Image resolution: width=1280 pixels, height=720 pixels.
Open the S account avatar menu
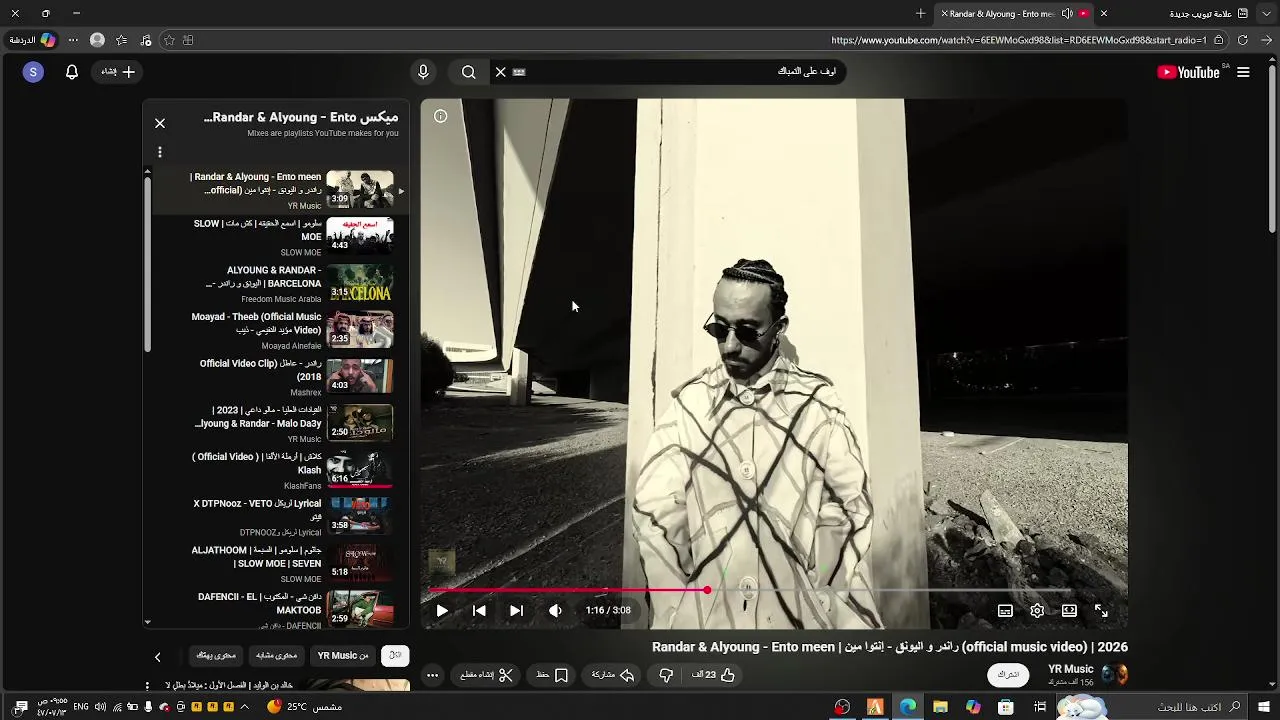(x=33, y=72)
